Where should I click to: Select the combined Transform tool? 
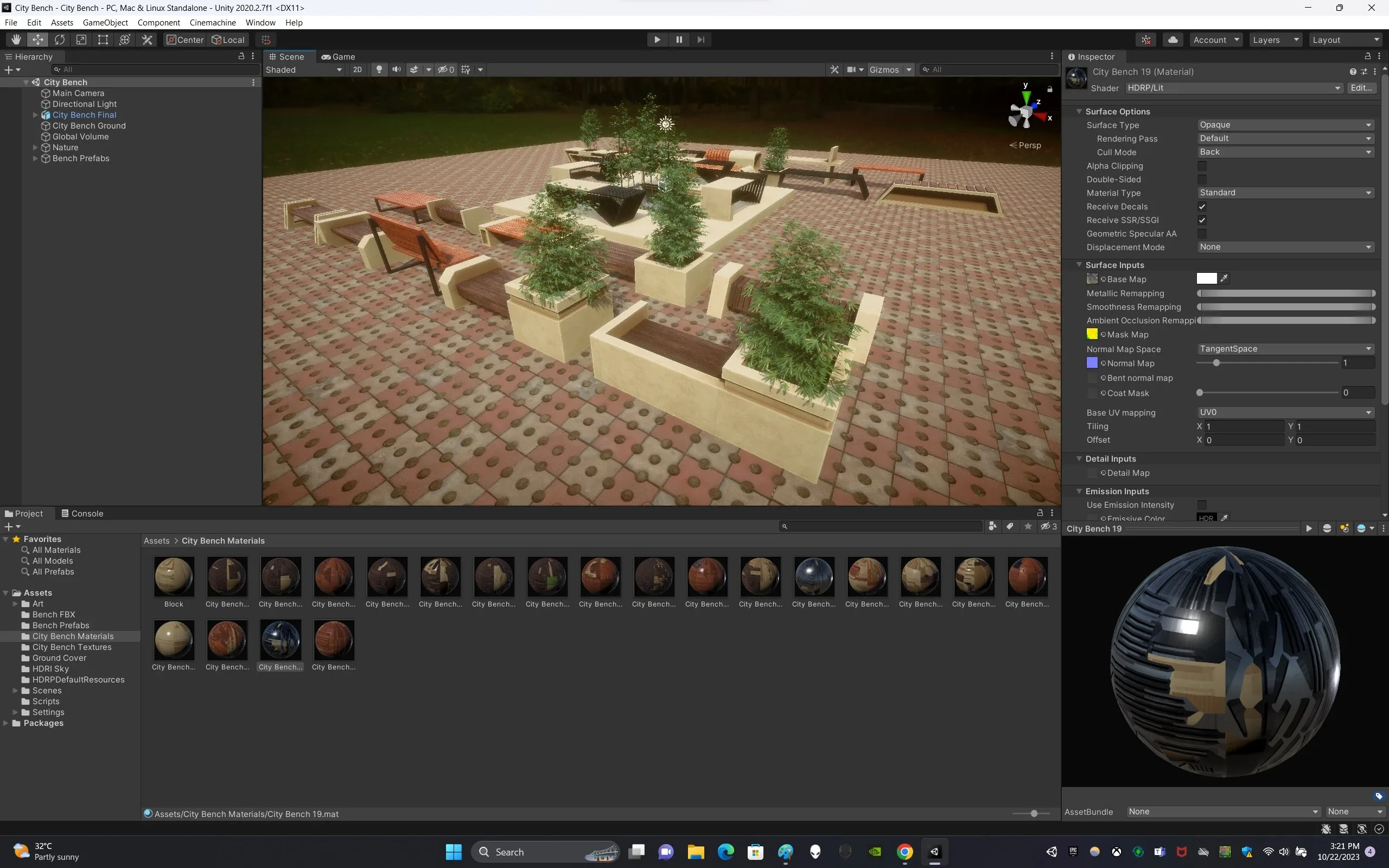coord(125,40)
